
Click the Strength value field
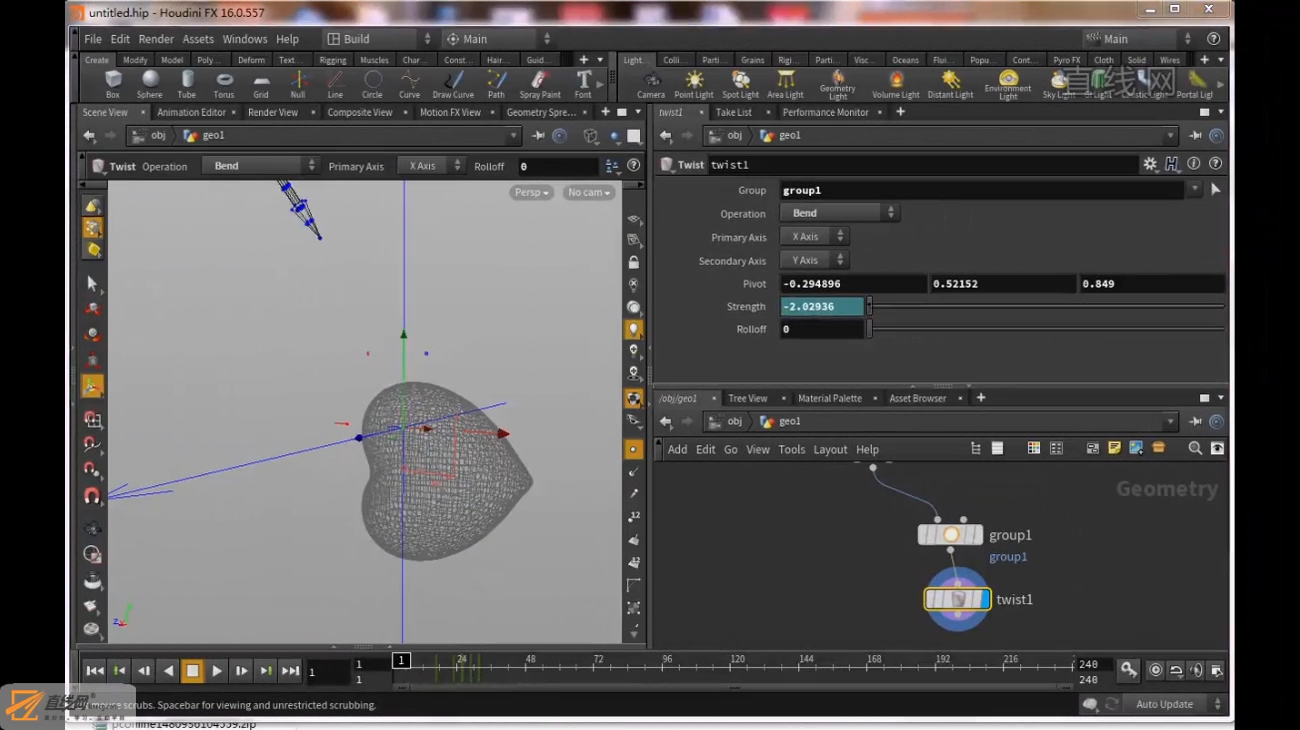821,306
